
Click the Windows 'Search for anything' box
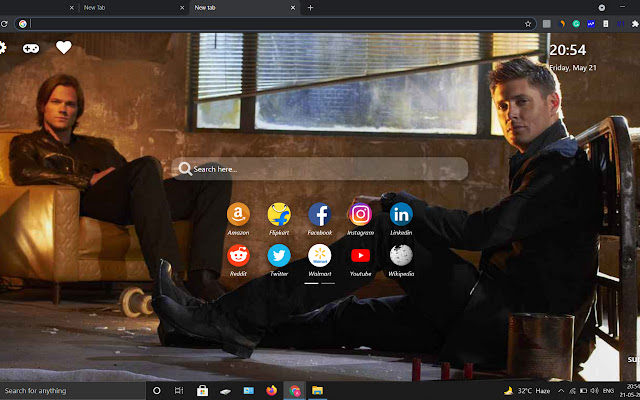tap(73, 391)
